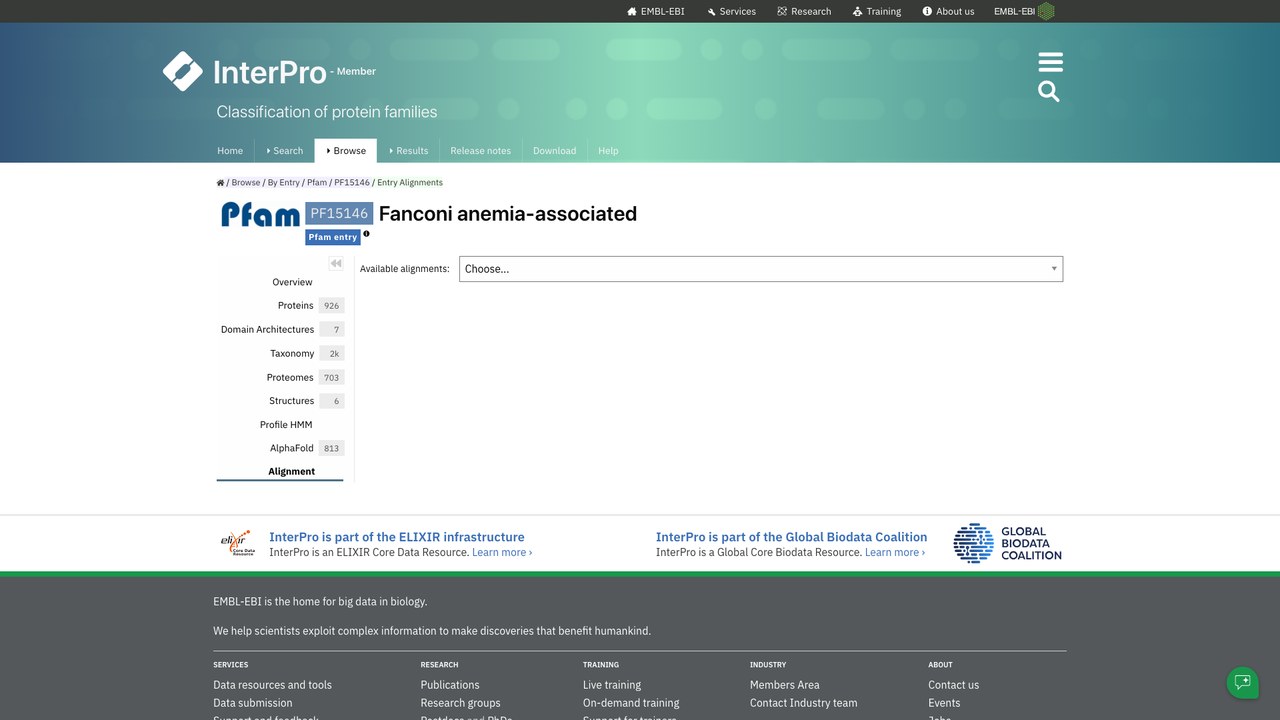This screenshot has width=1280, height=720.
Task: Click the PF15146 accession badge
Action: 339,214
